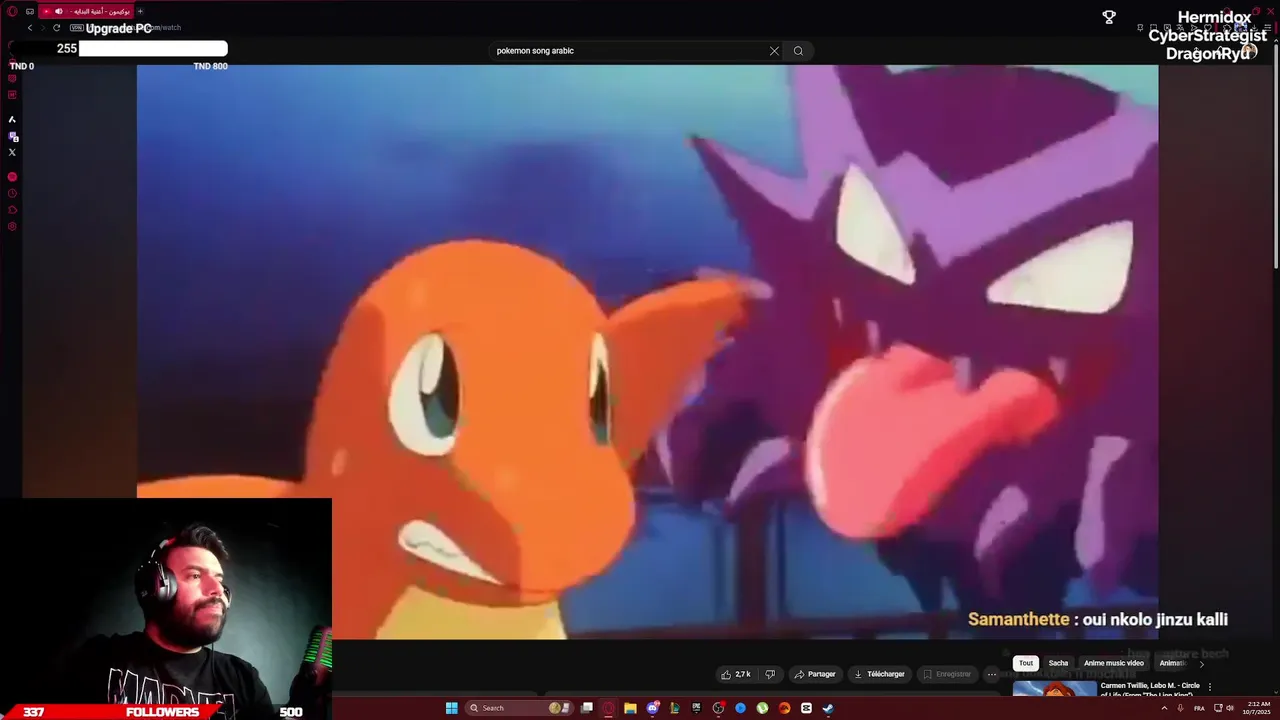
Task: Open File Explorer from the taskbar
Action: [x=630, y=708]
